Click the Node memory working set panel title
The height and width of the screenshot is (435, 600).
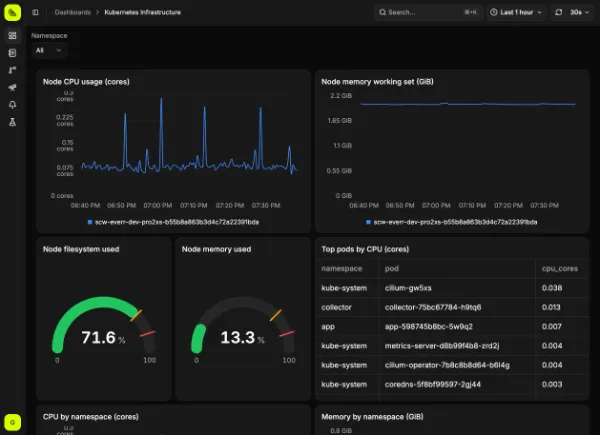click(x=377, y=81)
